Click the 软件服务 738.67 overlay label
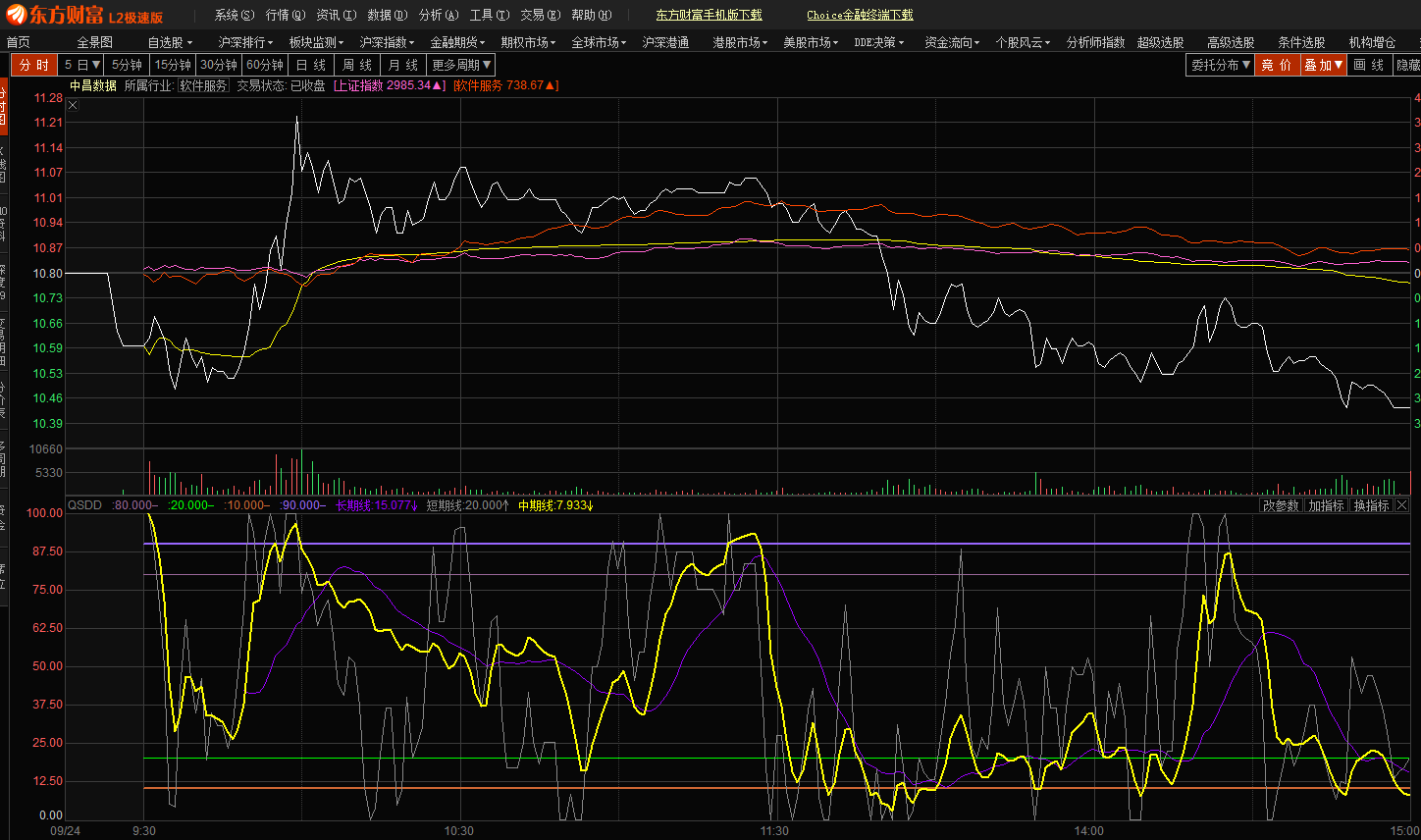Image resolution: width=1421 pixels, height=840 pixels. [506, 85]
